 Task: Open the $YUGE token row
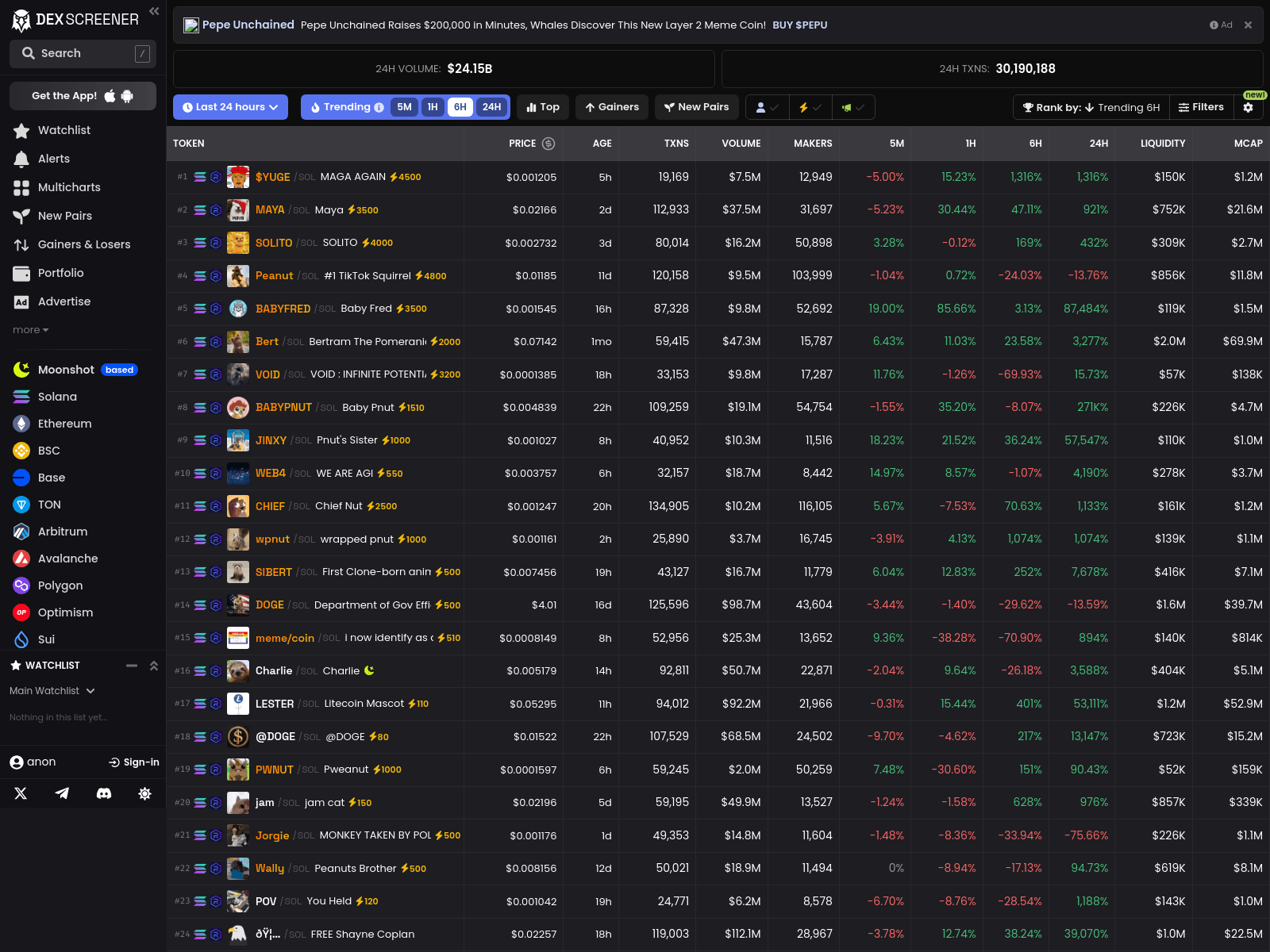718,177
